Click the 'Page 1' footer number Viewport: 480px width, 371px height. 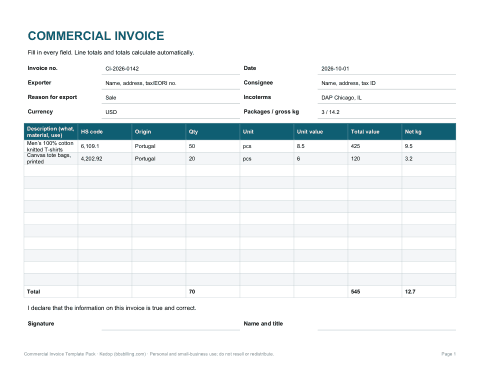click(448, 354)
